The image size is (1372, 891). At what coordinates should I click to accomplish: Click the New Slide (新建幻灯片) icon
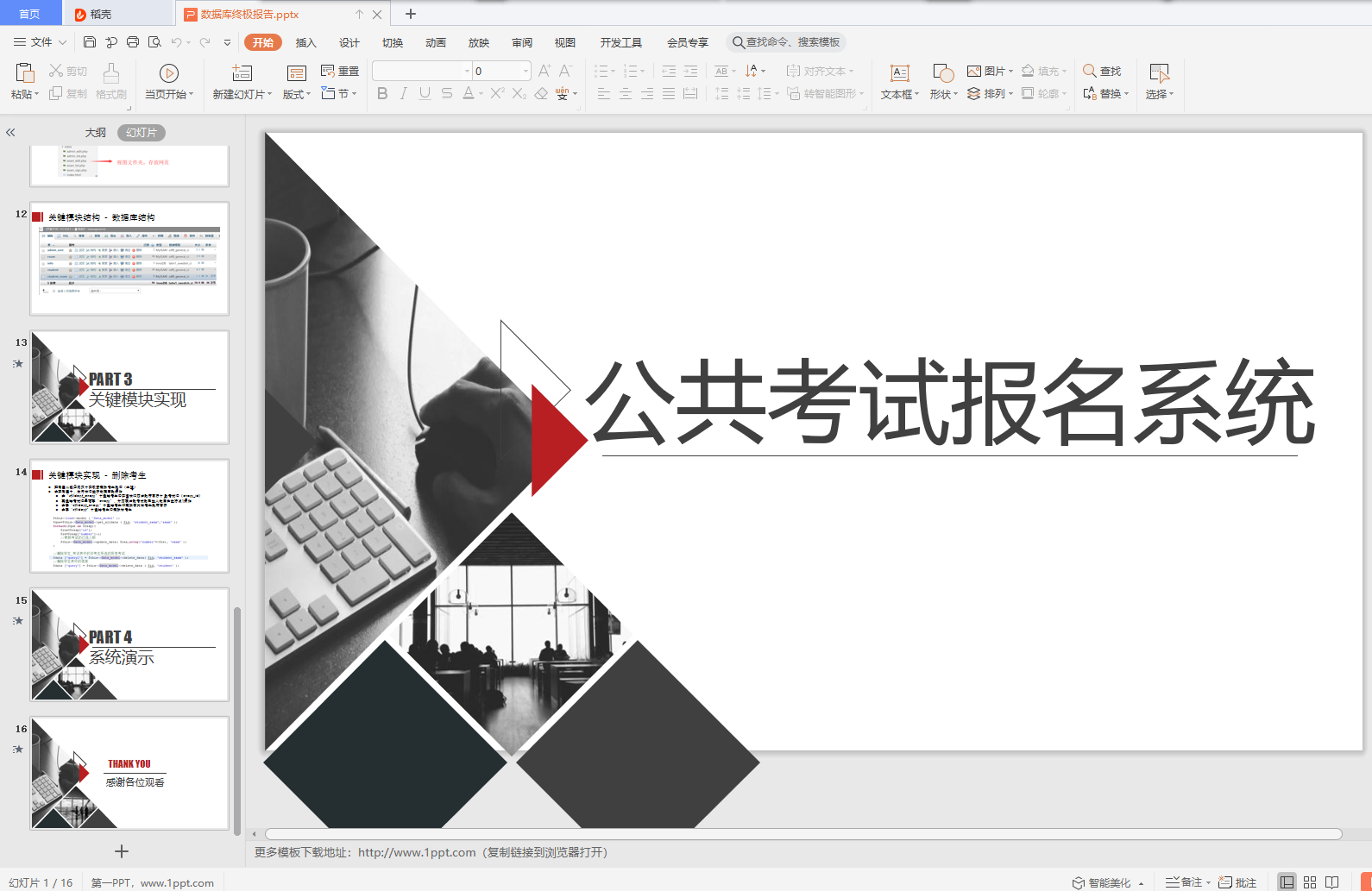[242, 73]
